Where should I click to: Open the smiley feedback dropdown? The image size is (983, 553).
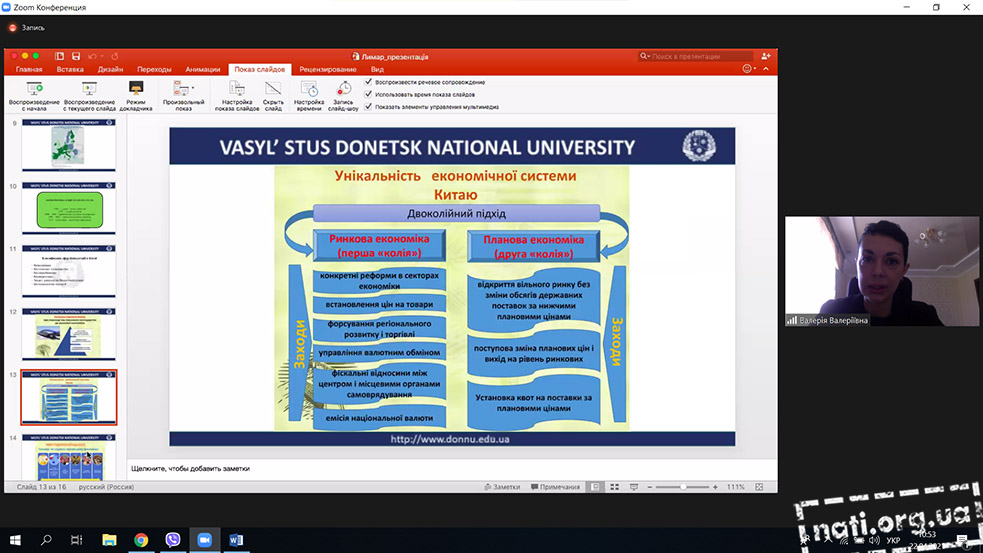[x=749, y=69]
